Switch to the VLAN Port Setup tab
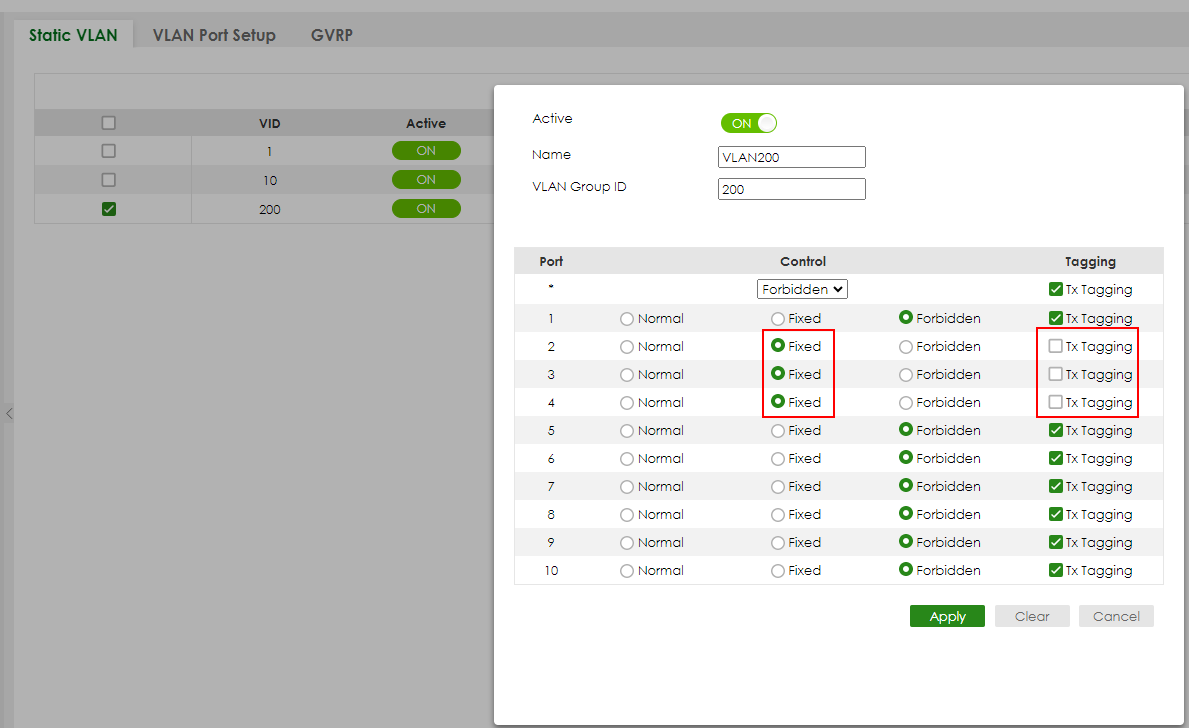1189x728 pixels. [x=213, y=34]
